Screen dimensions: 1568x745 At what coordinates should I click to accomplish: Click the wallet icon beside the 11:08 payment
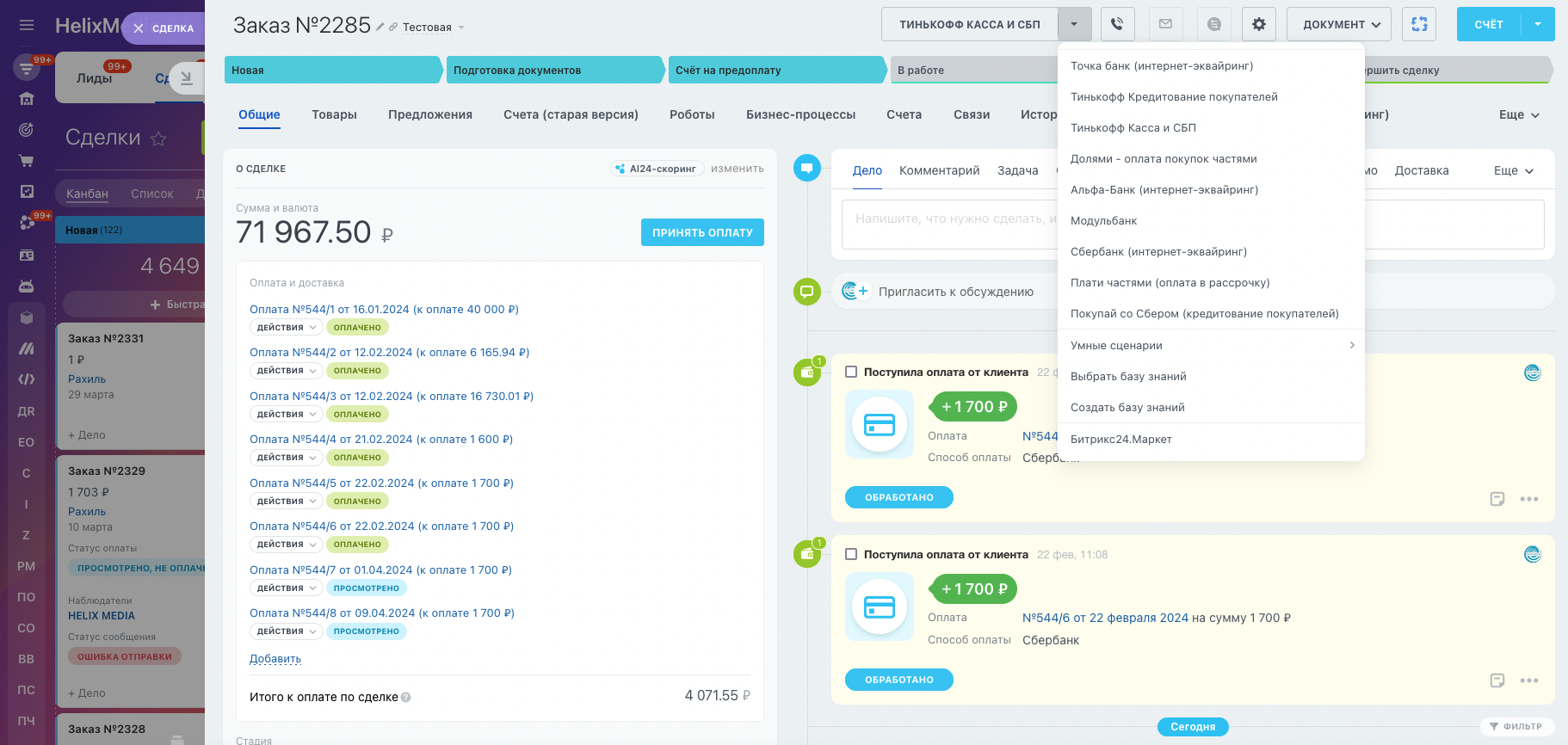tap(806, 555)
